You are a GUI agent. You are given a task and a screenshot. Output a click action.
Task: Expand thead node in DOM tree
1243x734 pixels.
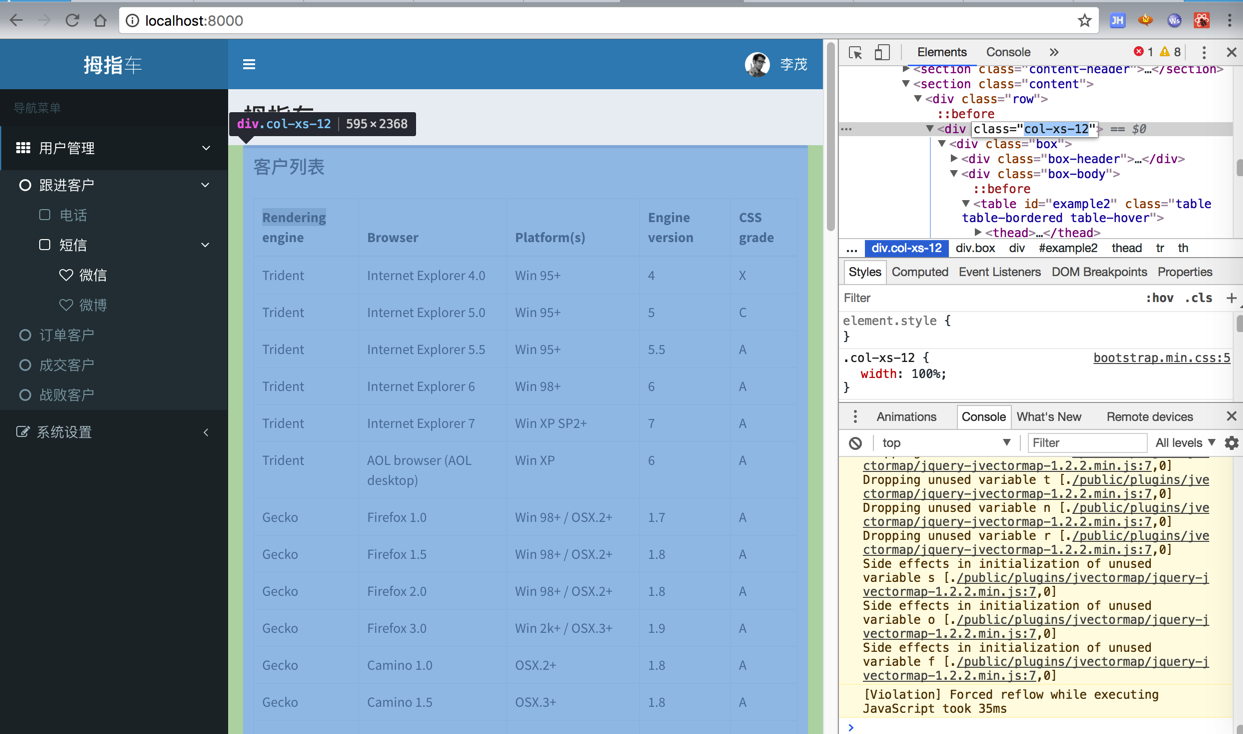click(978, 233)
